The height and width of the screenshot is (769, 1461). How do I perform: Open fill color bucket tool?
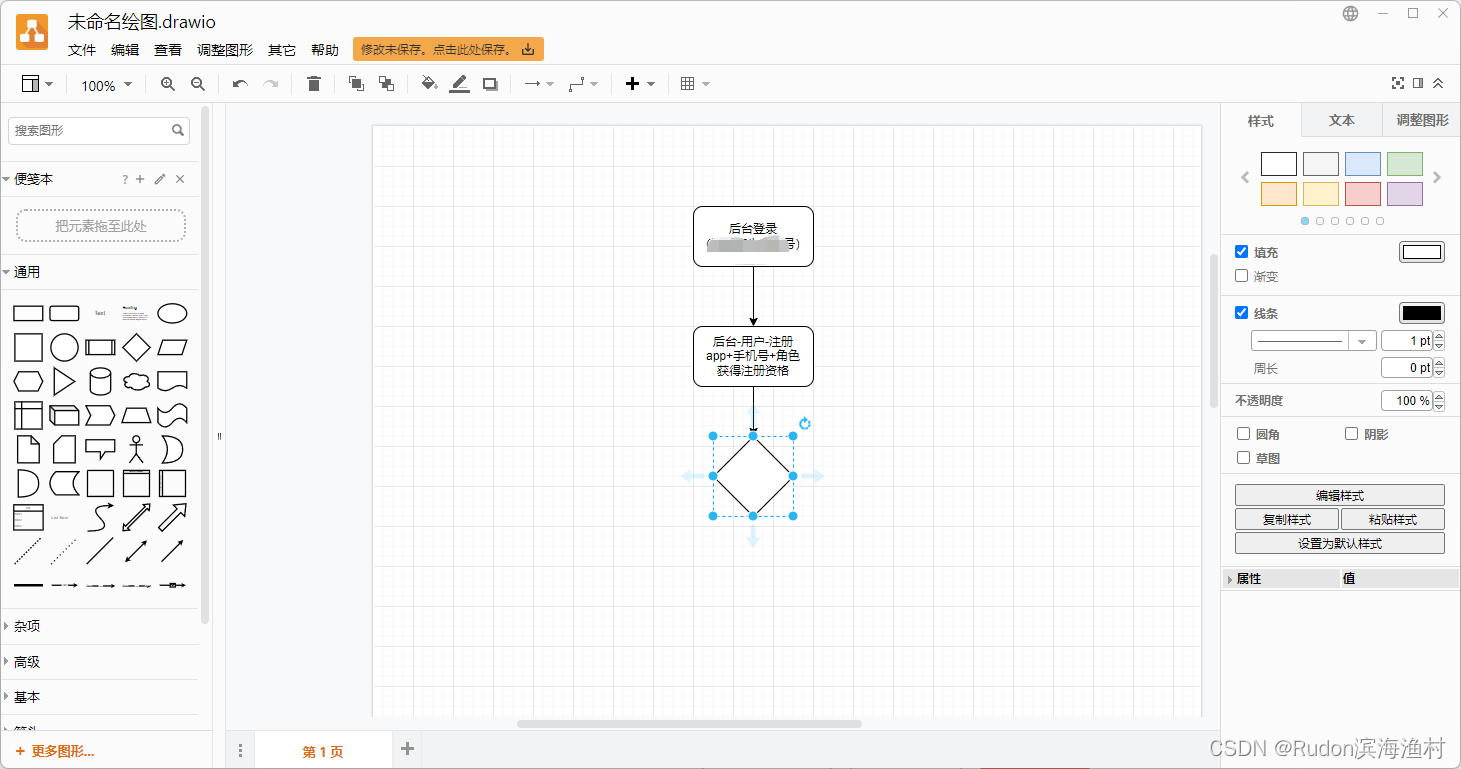(x=429, y=85)
